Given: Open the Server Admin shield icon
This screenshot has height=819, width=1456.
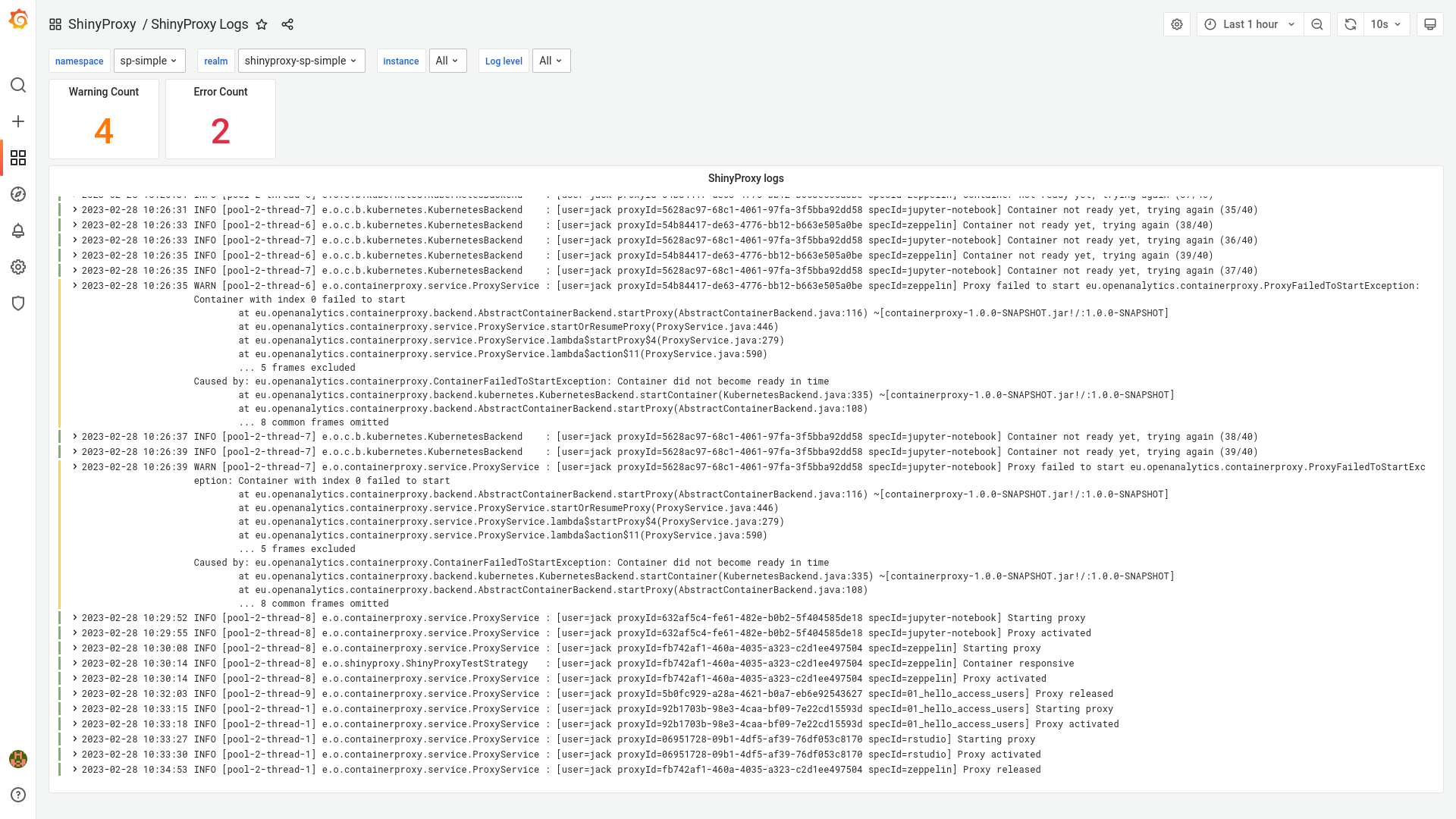Looking at the screenshot, I should [18, 303].
